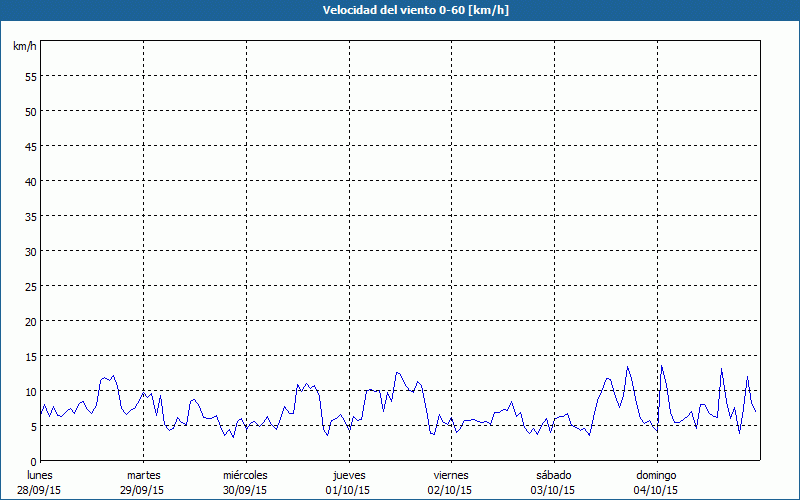Click the "km/h" unit label on the axis
800x500 pixels.
[25, 46]
